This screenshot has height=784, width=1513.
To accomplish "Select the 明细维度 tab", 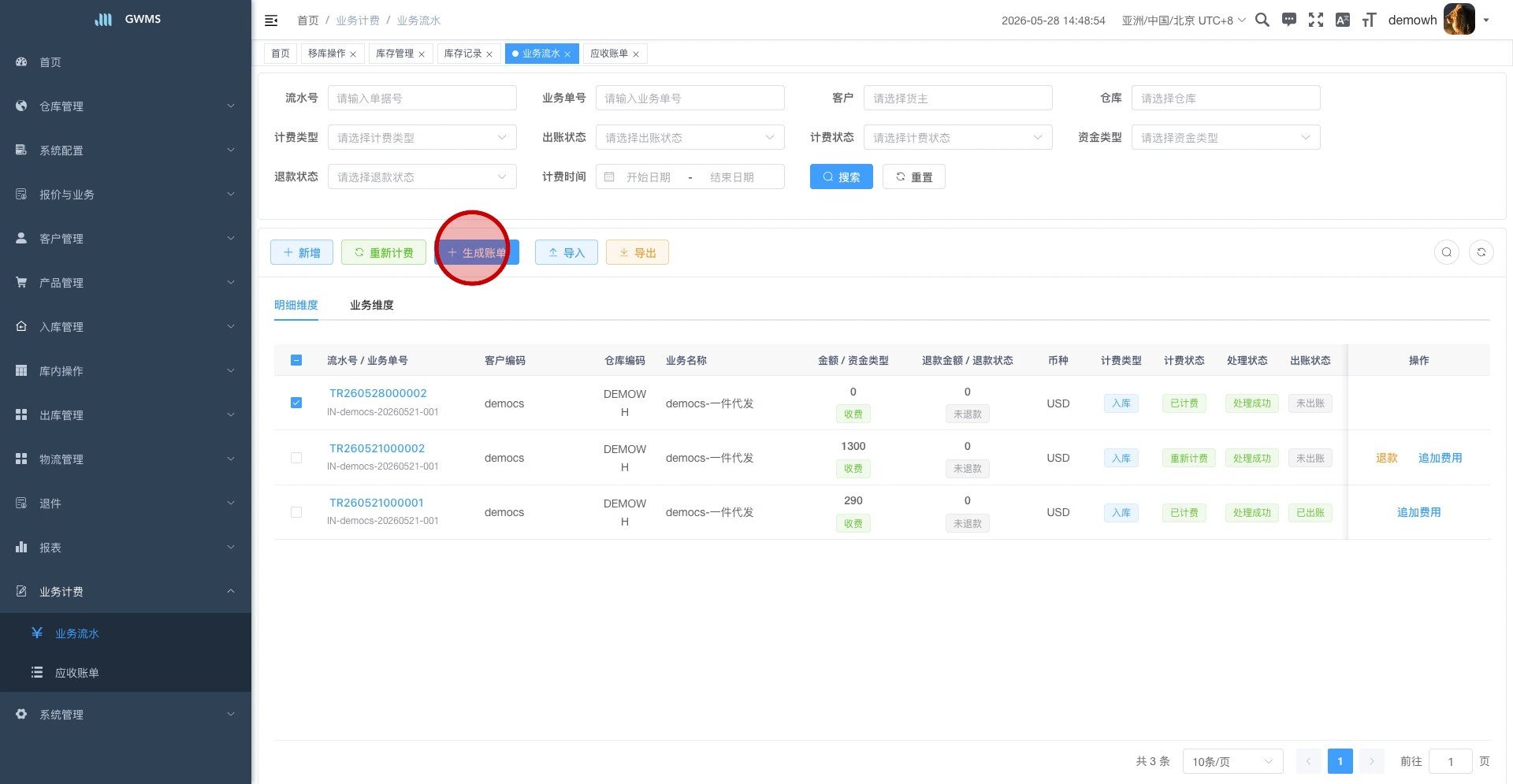I will point(296,305).
